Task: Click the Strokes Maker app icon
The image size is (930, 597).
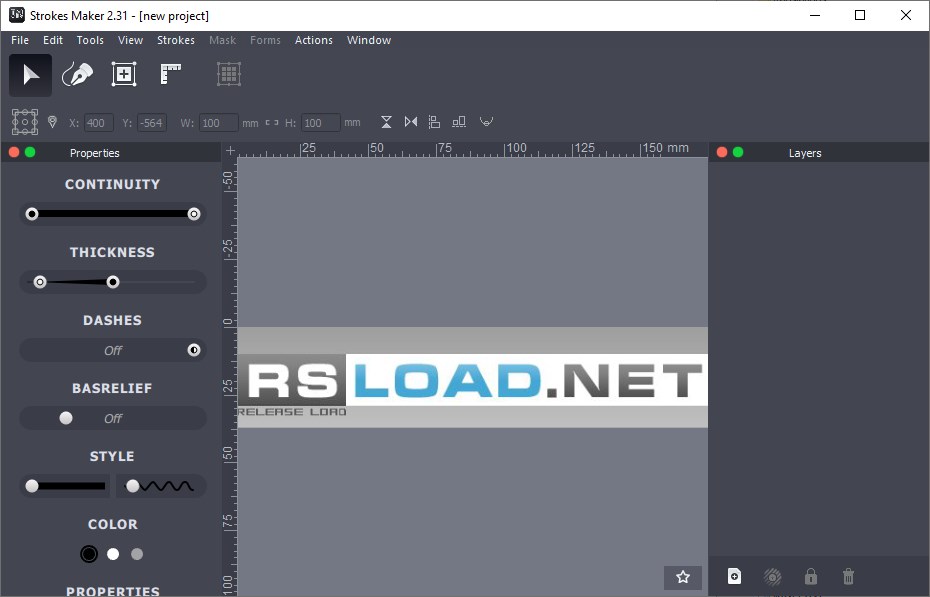Action: coord(17,15)
